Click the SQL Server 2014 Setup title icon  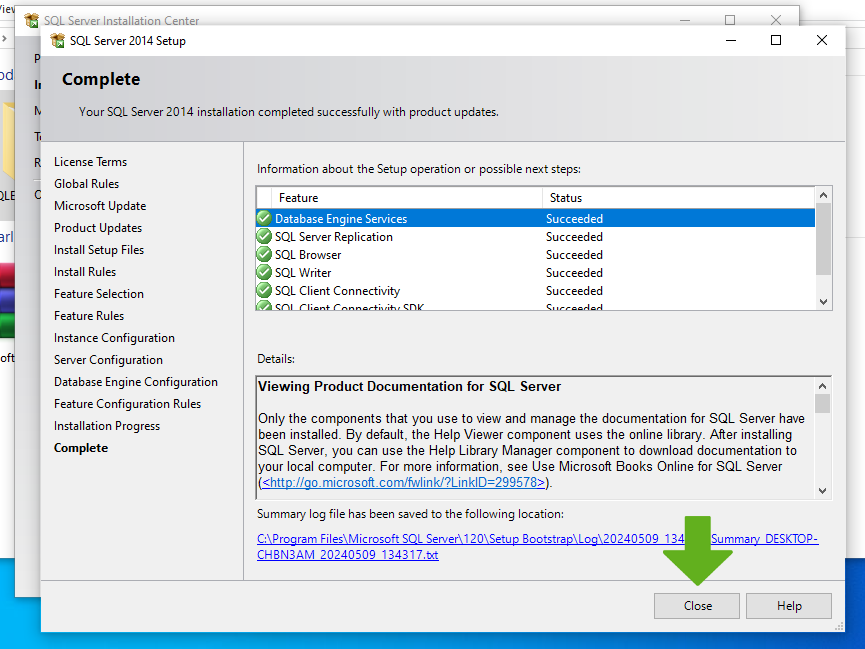tap(58, 41)
